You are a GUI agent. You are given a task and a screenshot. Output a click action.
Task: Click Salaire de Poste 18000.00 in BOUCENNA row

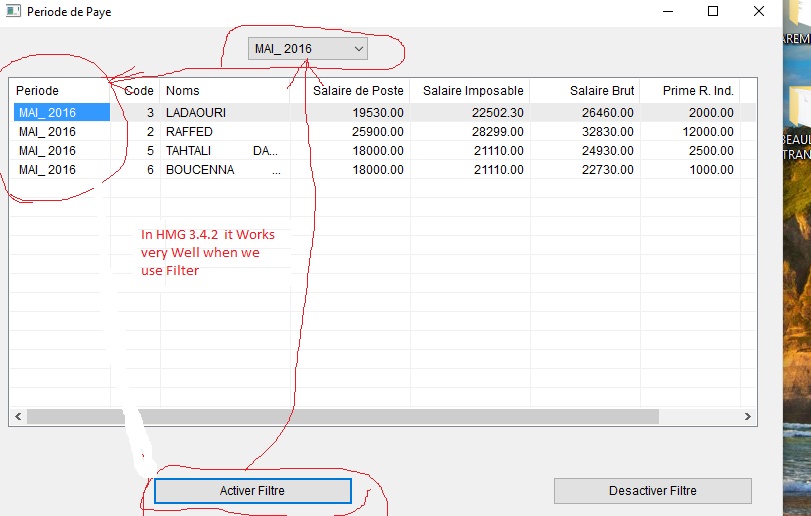pos(378,170)
